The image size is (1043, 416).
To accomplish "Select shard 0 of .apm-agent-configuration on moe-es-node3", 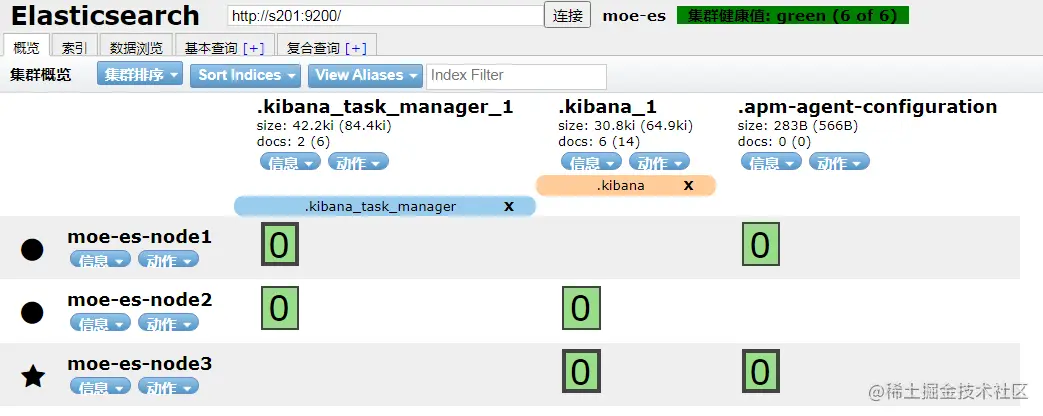I will (760, 371).
